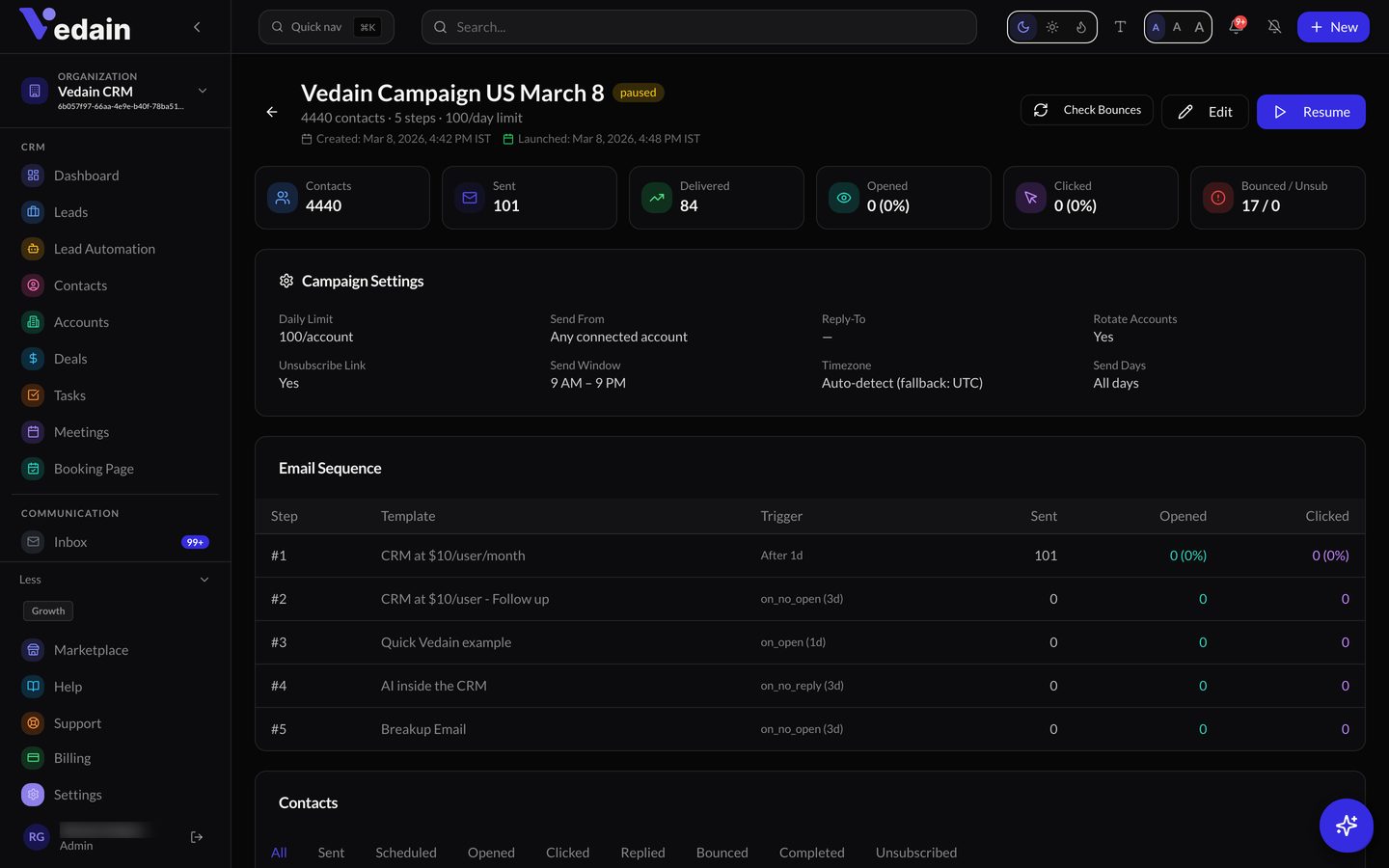Click the Quick Vedain example row
The height and width of the screenshot is (868, 1389).
[x=810, y=642]
